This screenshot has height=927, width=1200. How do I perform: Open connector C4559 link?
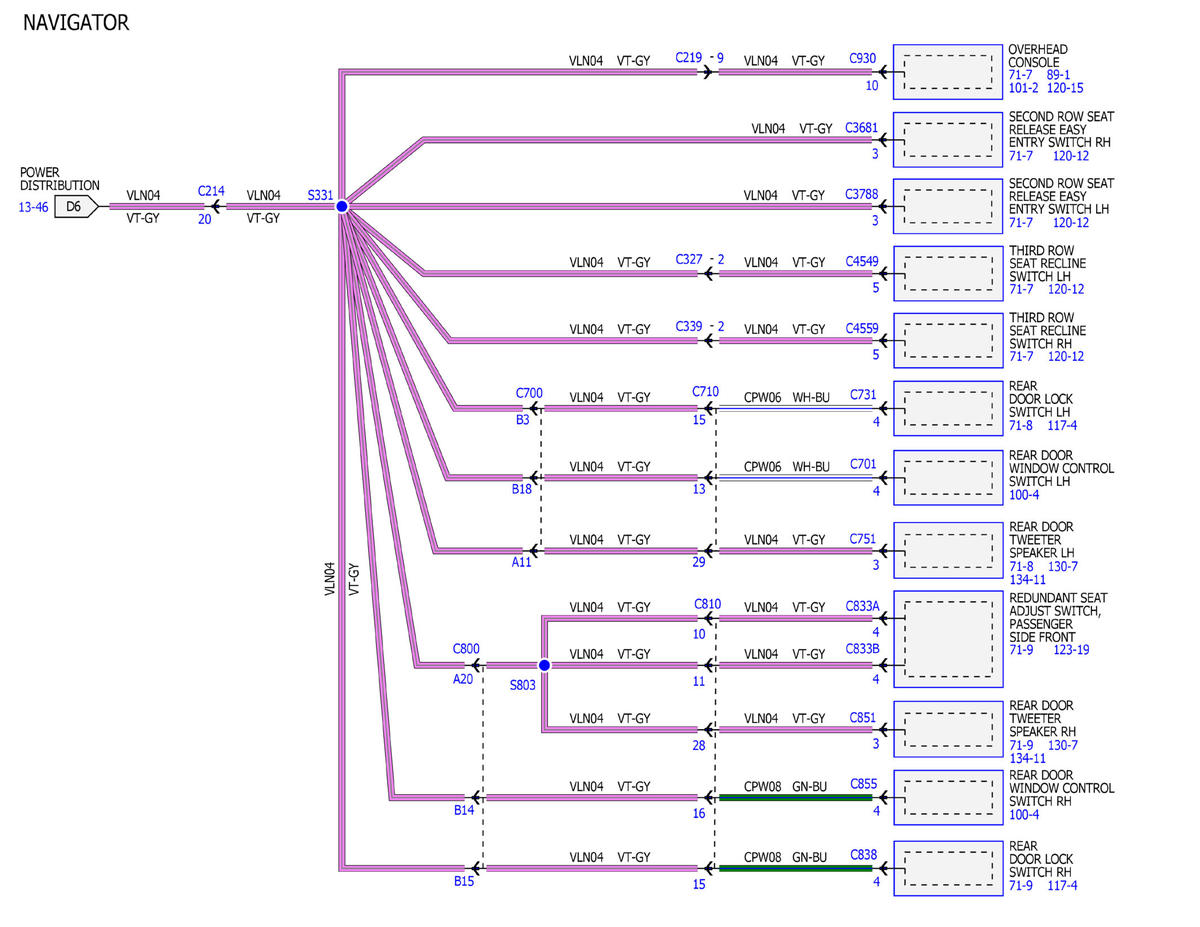pyautogui.click(x=861, y=328)
